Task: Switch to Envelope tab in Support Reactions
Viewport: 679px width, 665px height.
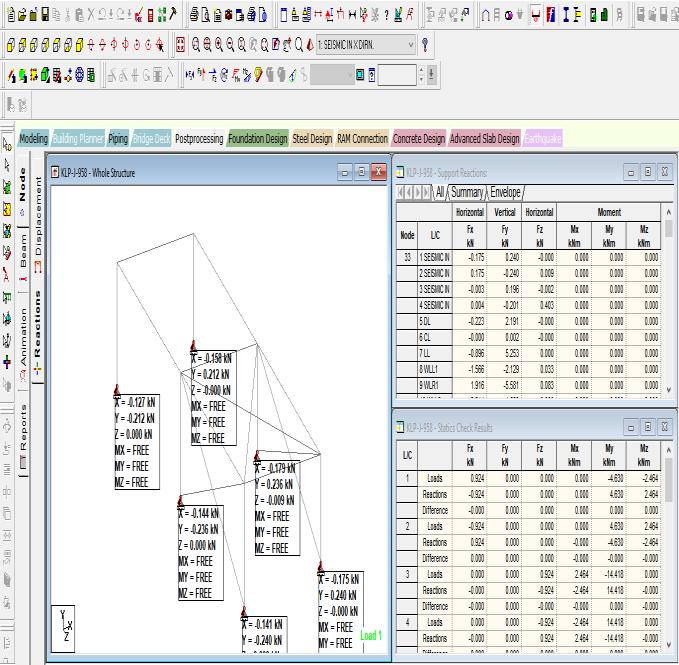Action: point(504,192)
